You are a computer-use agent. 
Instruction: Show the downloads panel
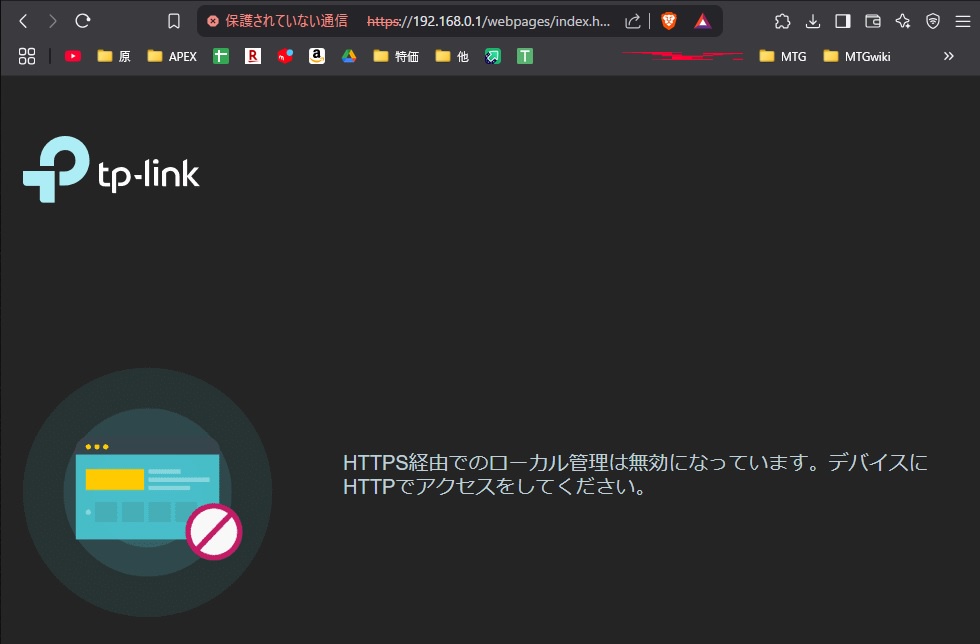(812, 21)
